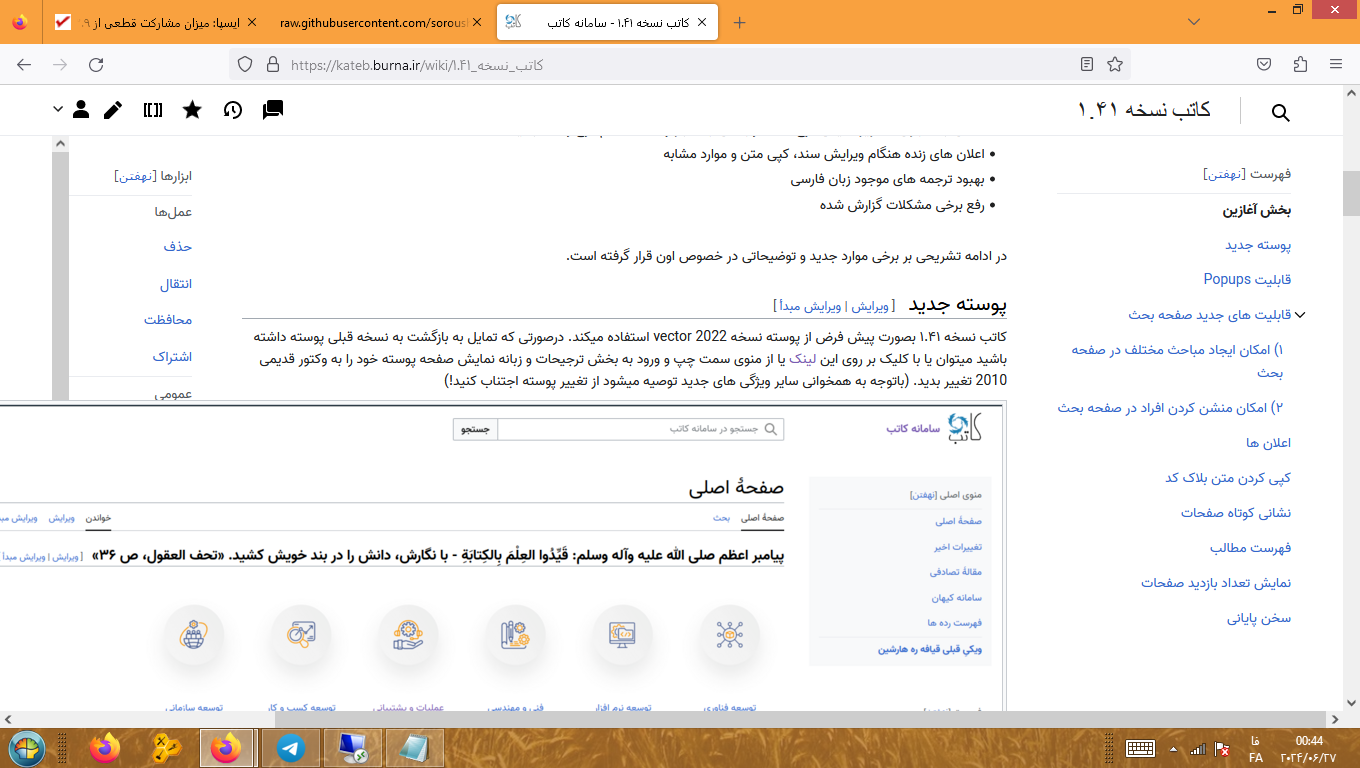Go to امکان ایجاد مباحث مختلف subsection
The height and width of the screenshot is (768, 1360).
click(1177, 361)
